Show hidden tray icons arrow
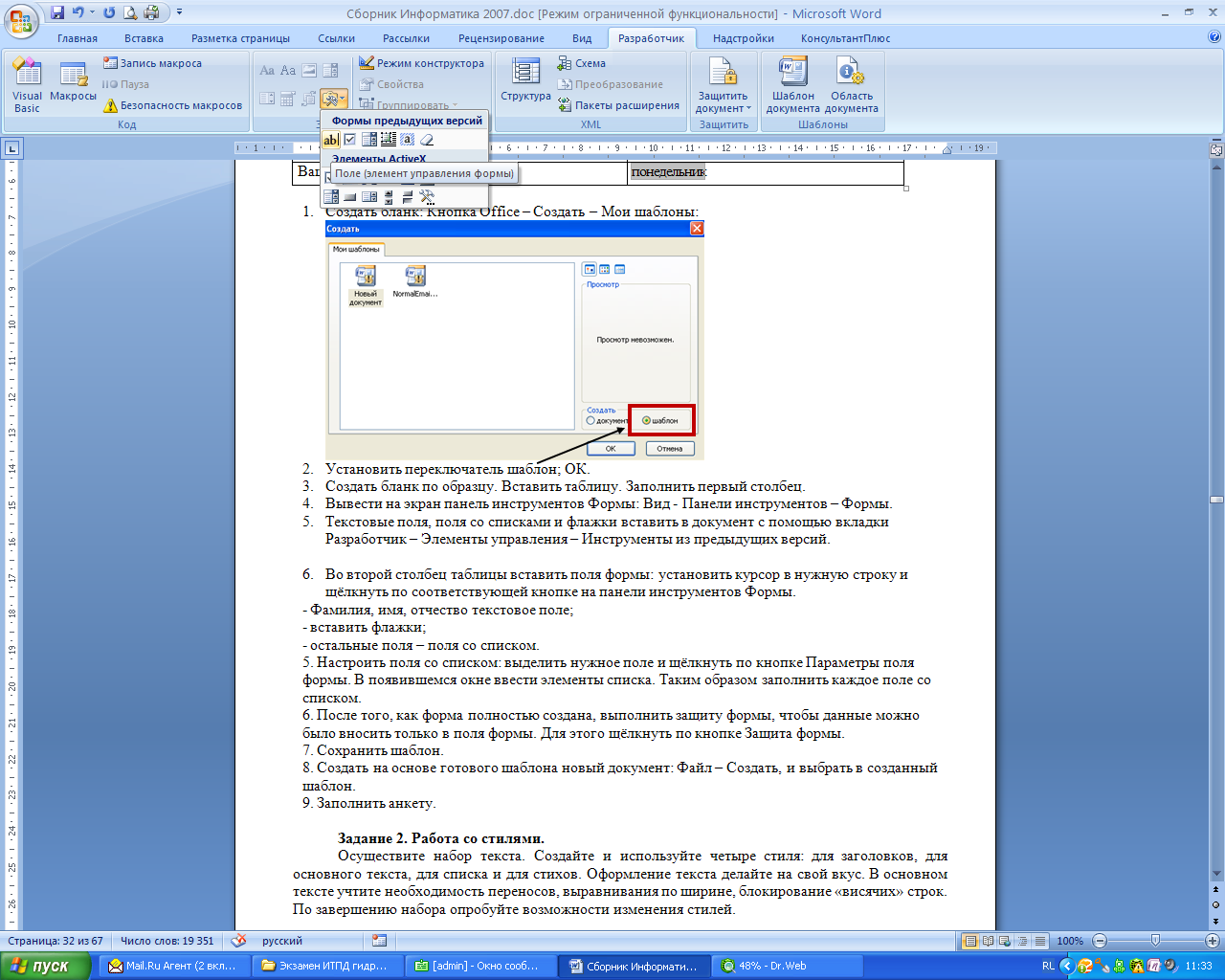The width and height of the screenshot is (1225, 980). click(x=1068, y=966)
